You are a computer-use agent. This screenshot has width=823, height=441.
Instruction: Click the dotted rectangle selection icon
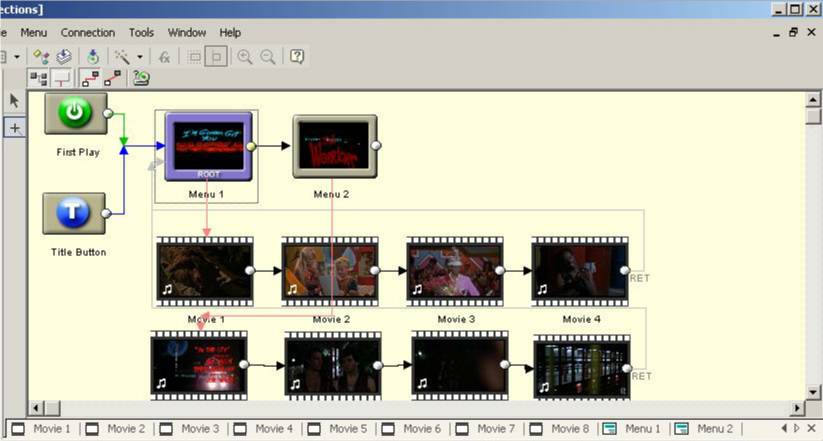coord(194,57)
